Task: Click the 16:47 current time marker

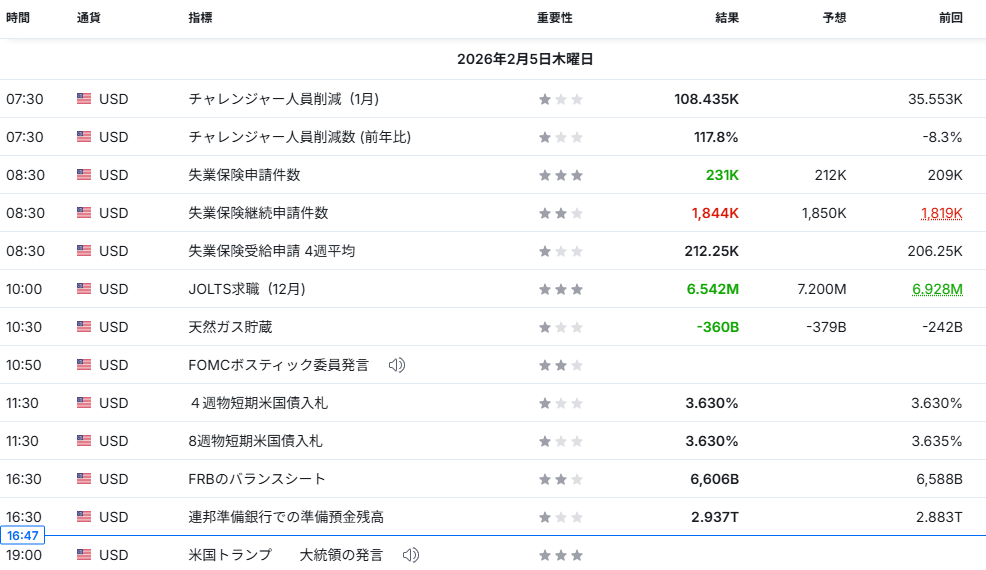Action: [22, 536]
